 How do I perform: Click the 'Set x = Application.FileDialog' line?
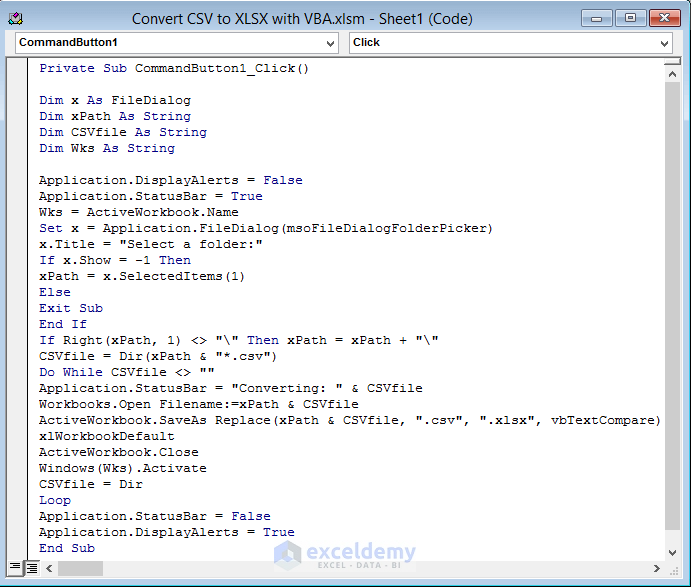(266, 228)
